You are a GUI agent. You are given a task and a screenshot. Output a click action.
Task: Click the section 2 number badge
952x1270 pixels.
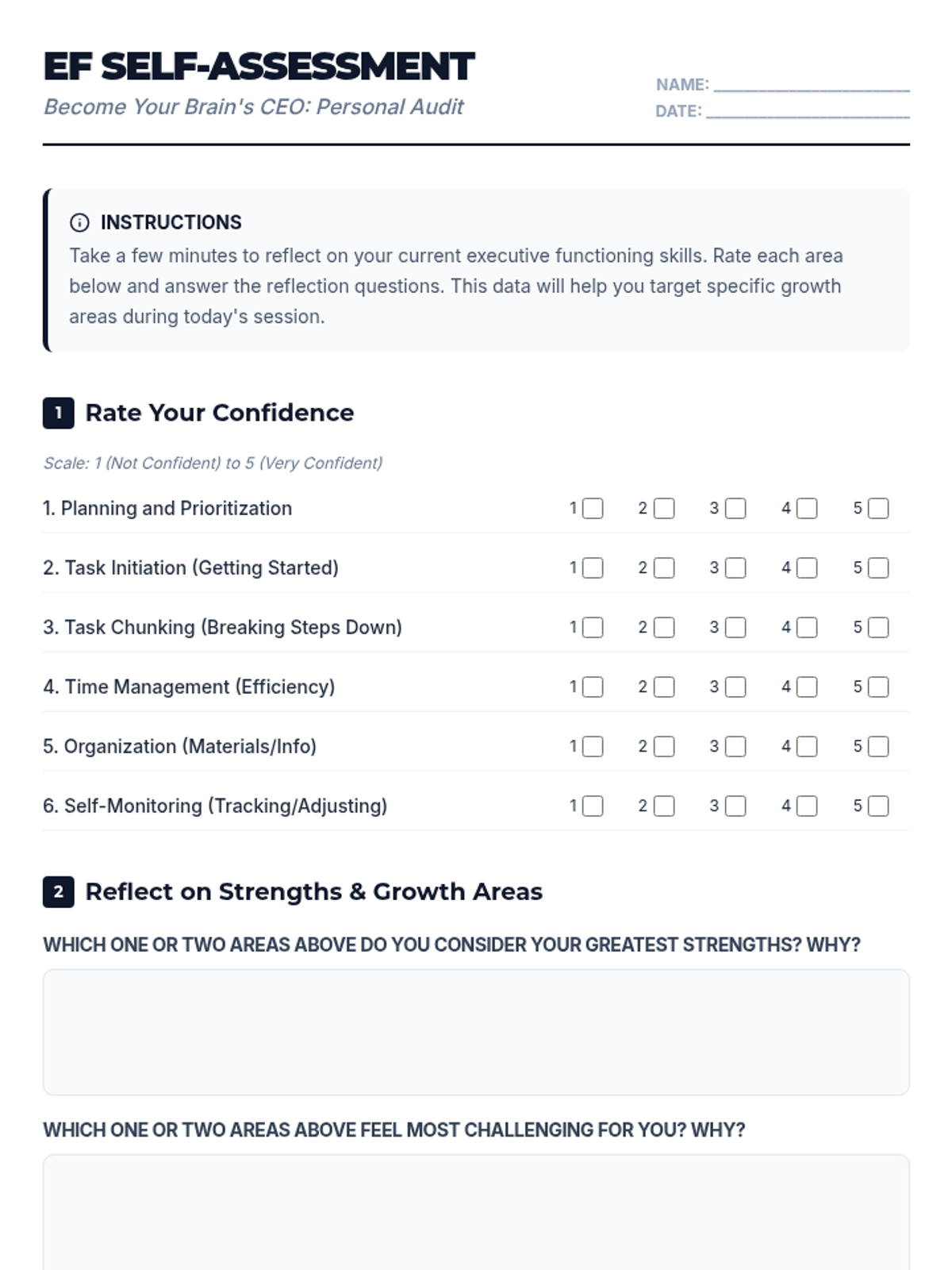click(58, 891)
